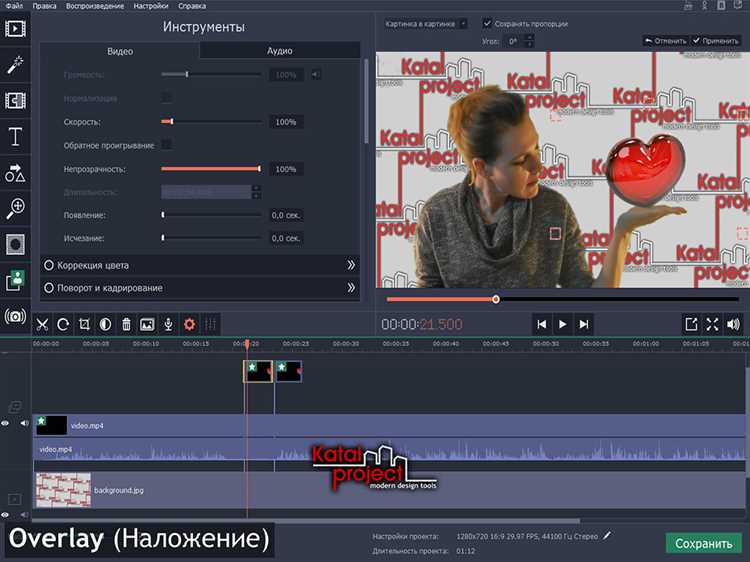The height and width of the screenshot is (562, 750).
Task: Enable the Обратное проигрывание checkbox
Action: click(167, 145)
